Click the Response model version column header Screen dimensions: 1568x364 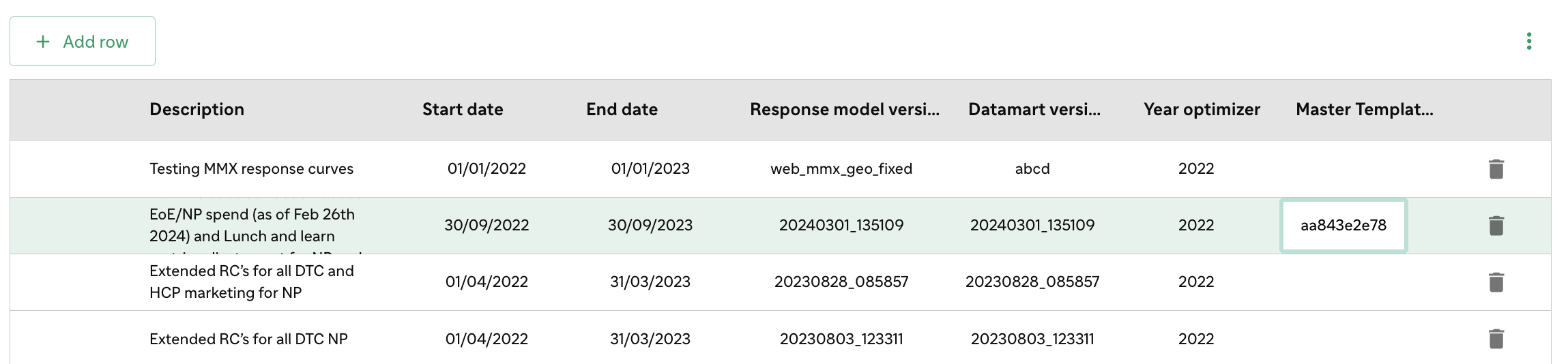tap(845, 110)
